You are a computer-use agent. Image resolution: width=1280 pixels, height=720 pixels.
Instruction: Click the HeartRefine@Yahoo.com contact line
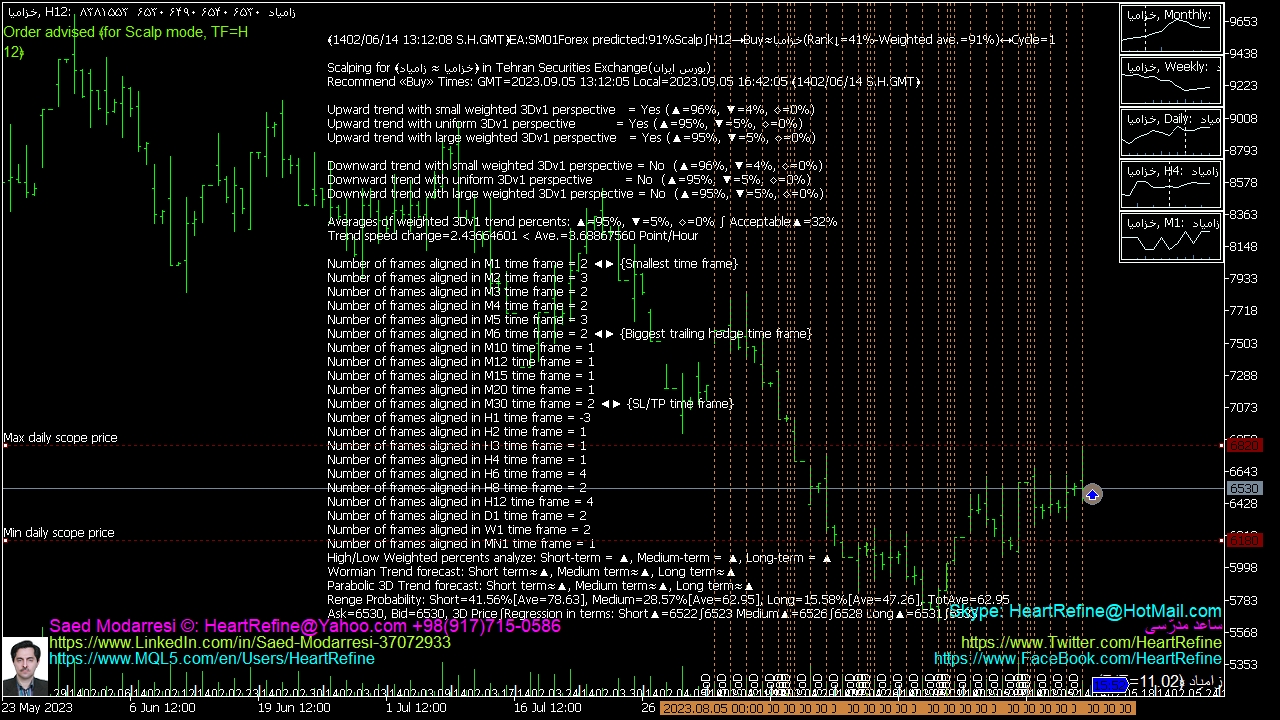(305, 626)
